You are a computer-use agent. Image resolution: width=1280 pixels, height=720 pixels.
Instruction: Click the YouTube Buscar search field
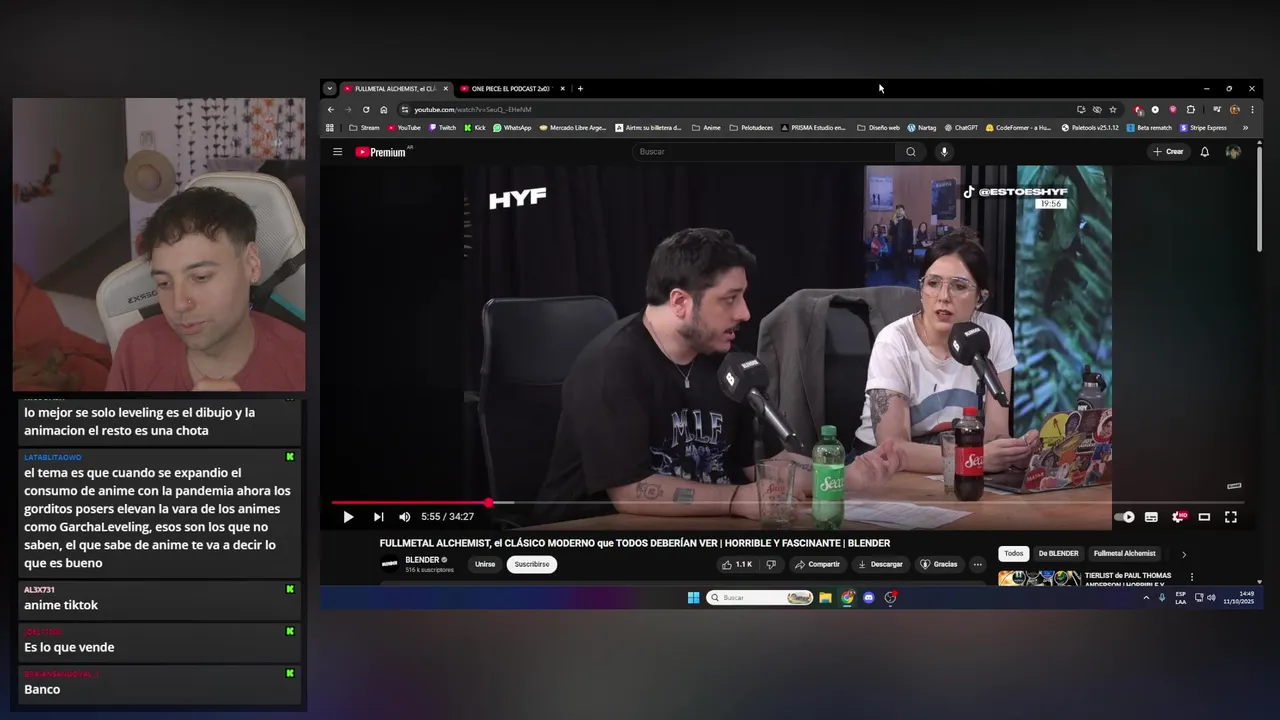765,152
